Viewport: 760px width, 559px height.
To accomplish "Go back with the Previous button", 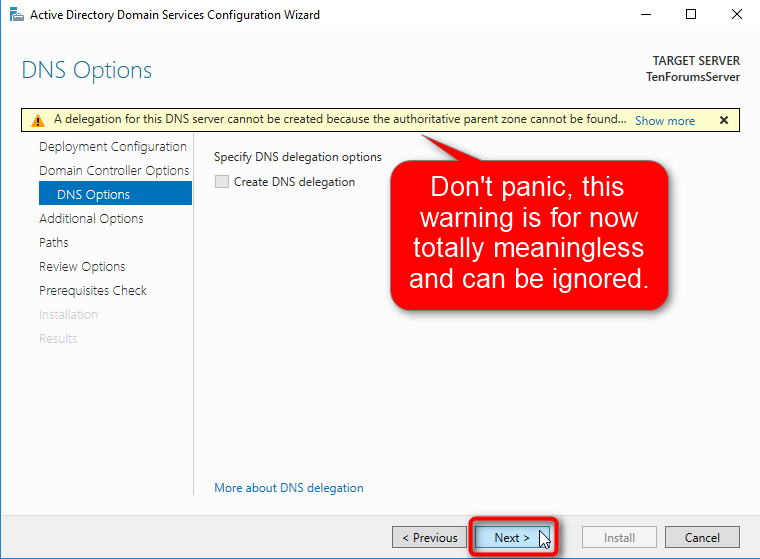I will [x=429, y=537].
